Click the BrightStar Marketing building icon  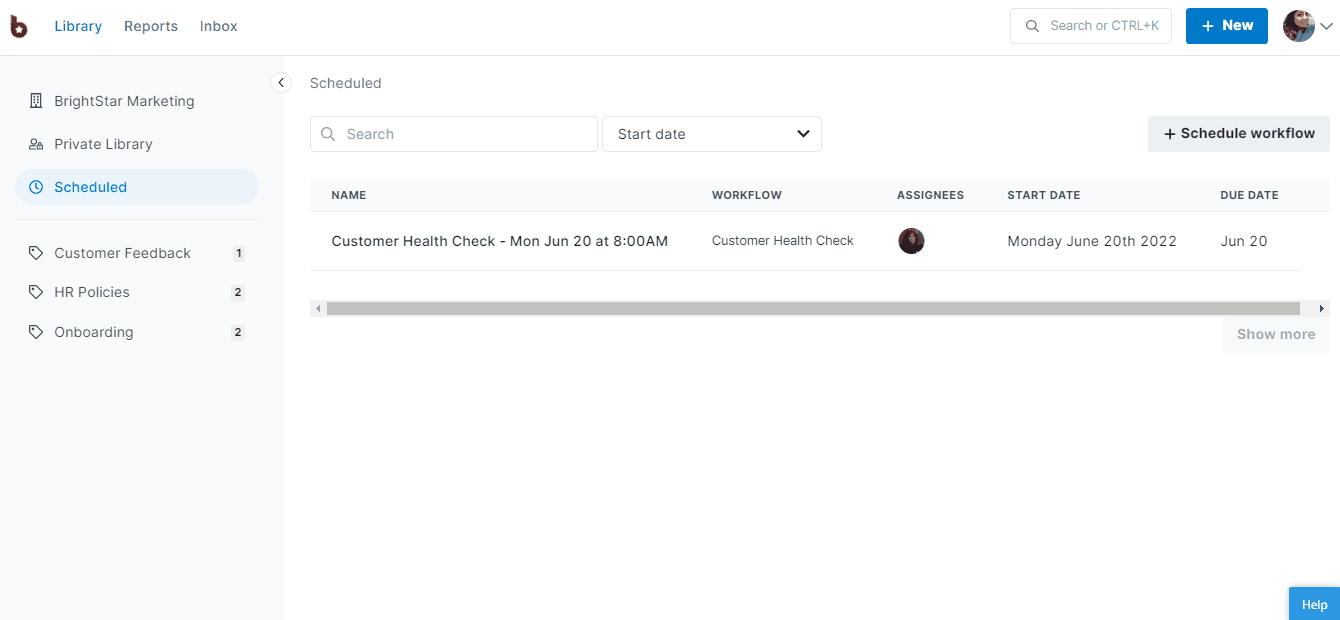pyautogui.click(x=35, y=100)
